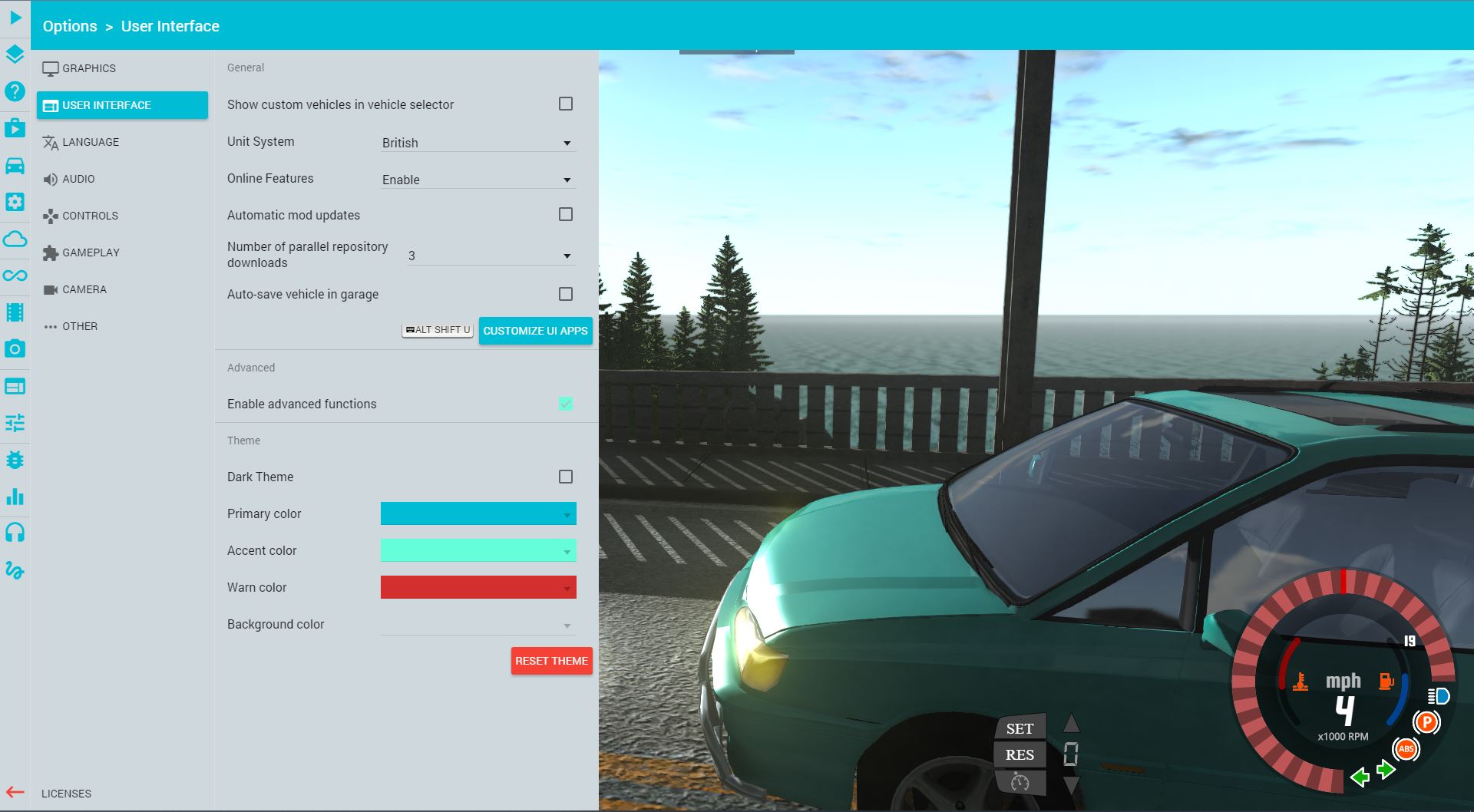Screen dimensions: 1474x812
Task: Open the vehicle selector car icon
Action: (x=15, y=165)
